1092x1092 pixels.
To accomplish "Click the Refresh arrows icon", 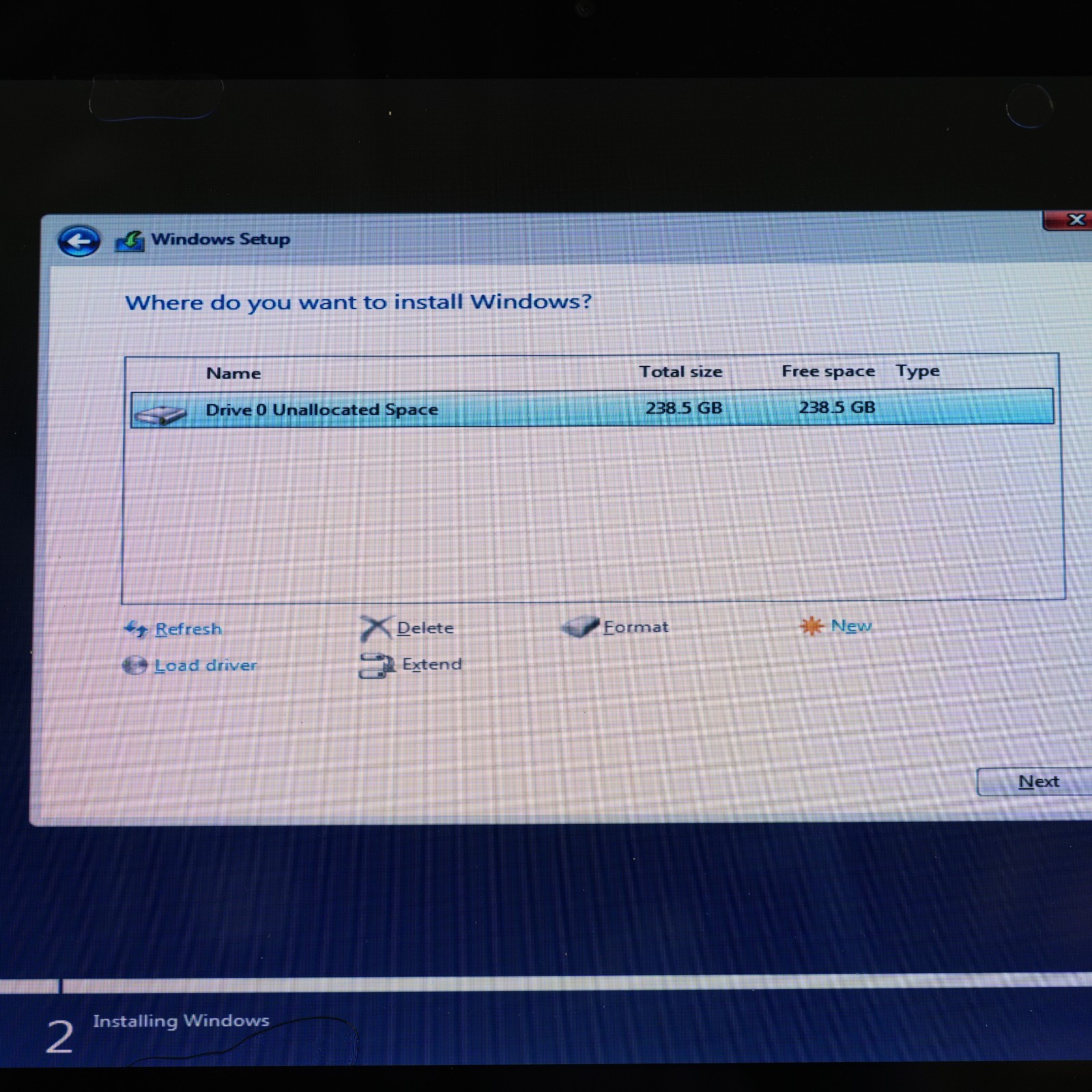I will pos(136,629).
